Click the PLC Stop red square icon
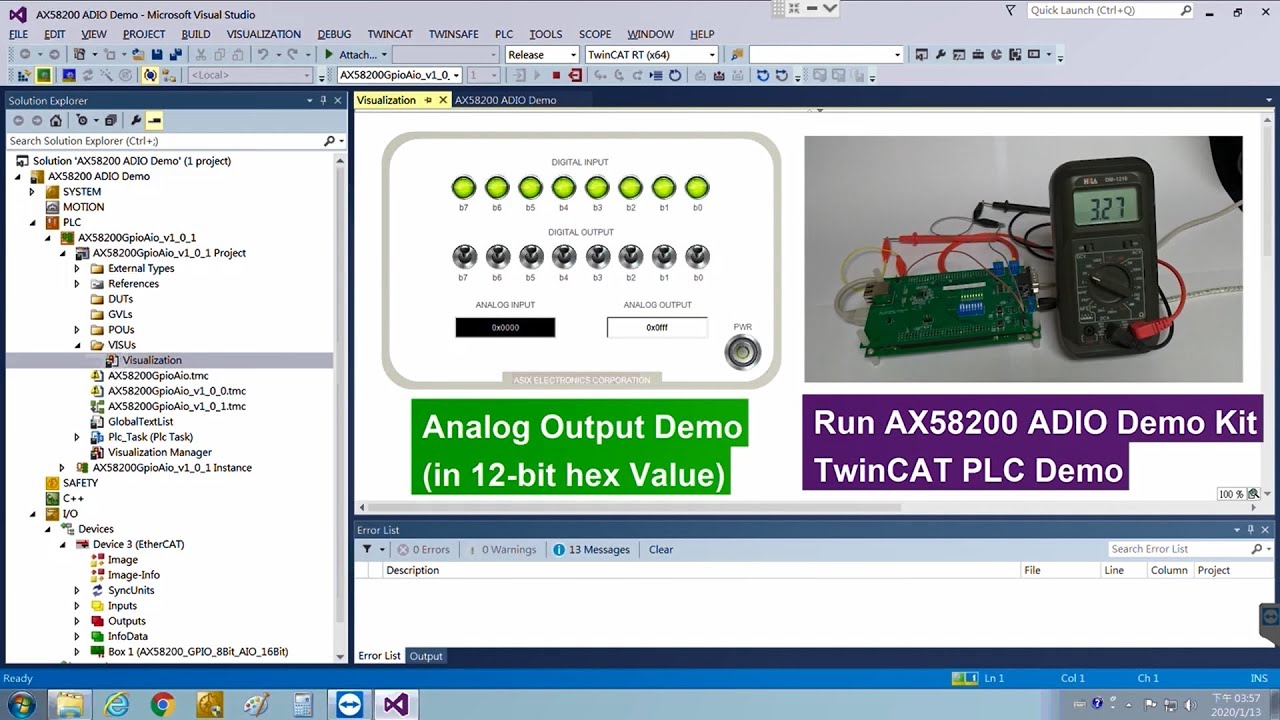 (x=556, y=75)
